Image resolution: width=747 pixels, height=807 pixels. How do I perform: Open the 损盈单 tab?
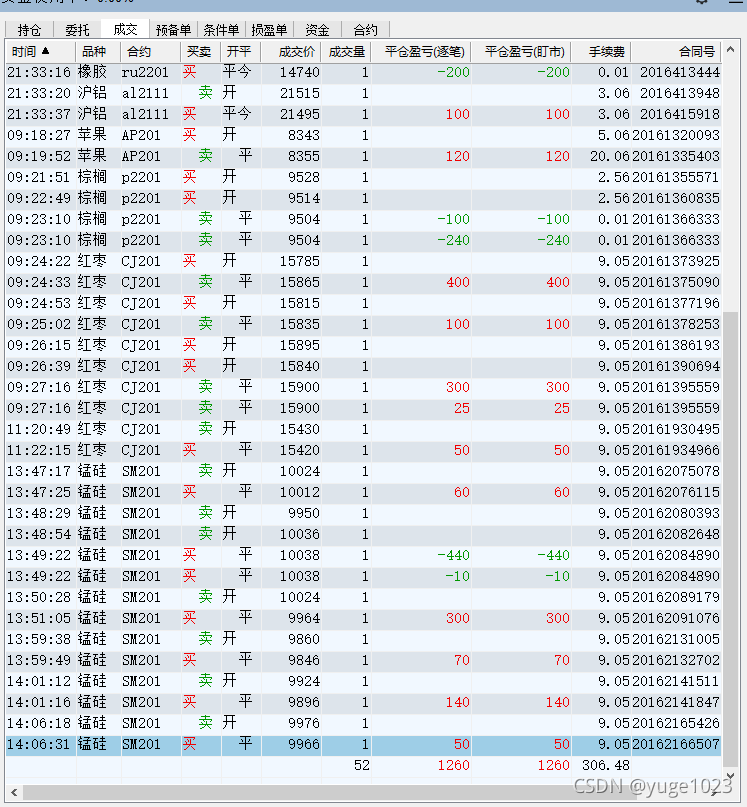pos(269,30)
